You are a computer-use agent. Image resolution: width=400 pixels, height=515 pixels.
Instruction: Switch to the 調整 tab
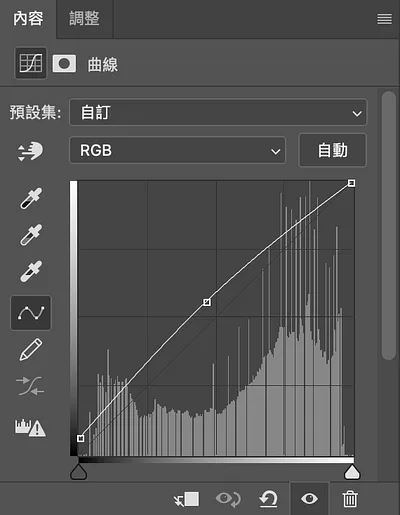[x=84, y=19]
